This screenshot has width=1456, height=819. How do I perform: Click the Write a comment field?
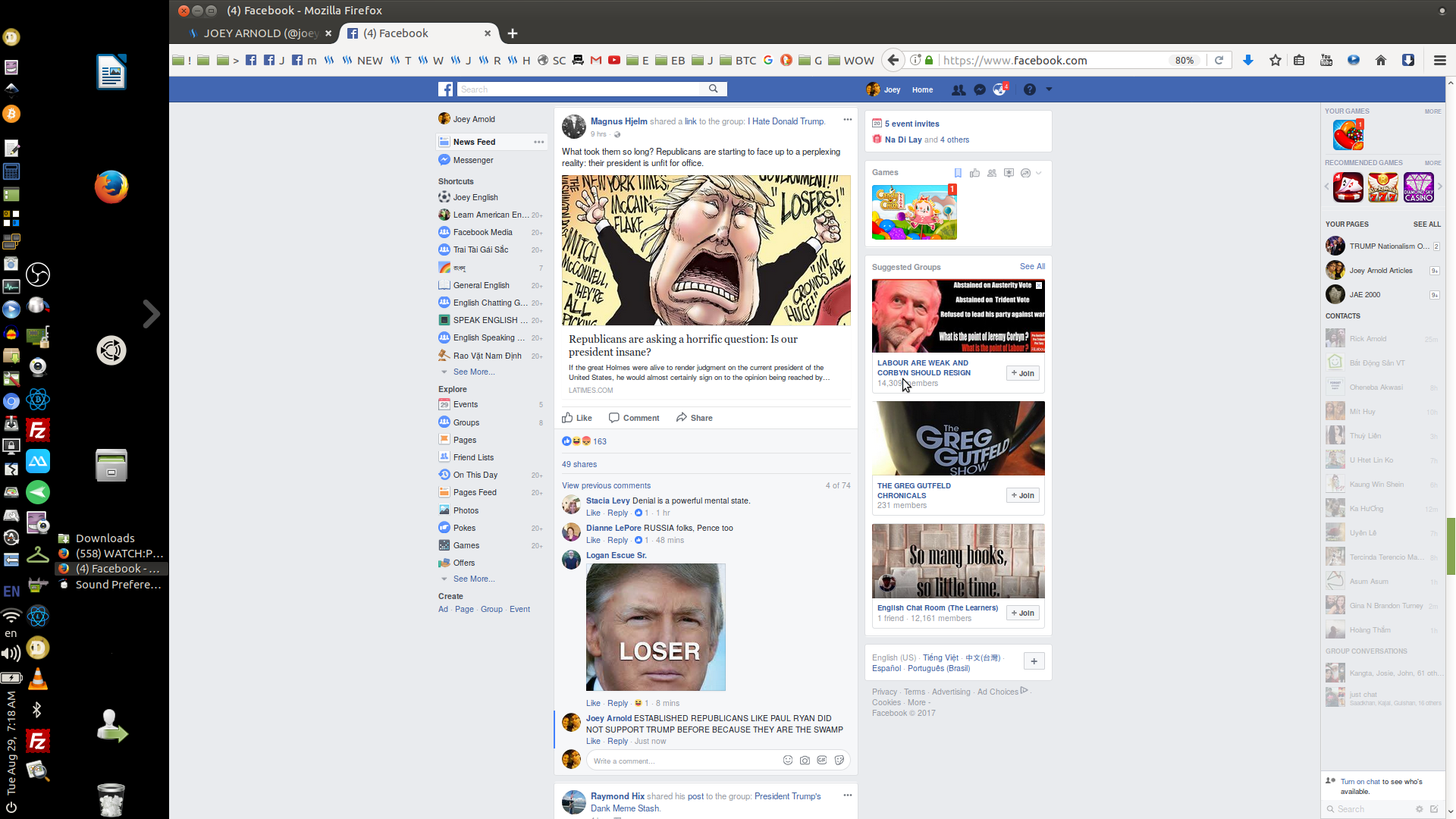coord(682,761)
